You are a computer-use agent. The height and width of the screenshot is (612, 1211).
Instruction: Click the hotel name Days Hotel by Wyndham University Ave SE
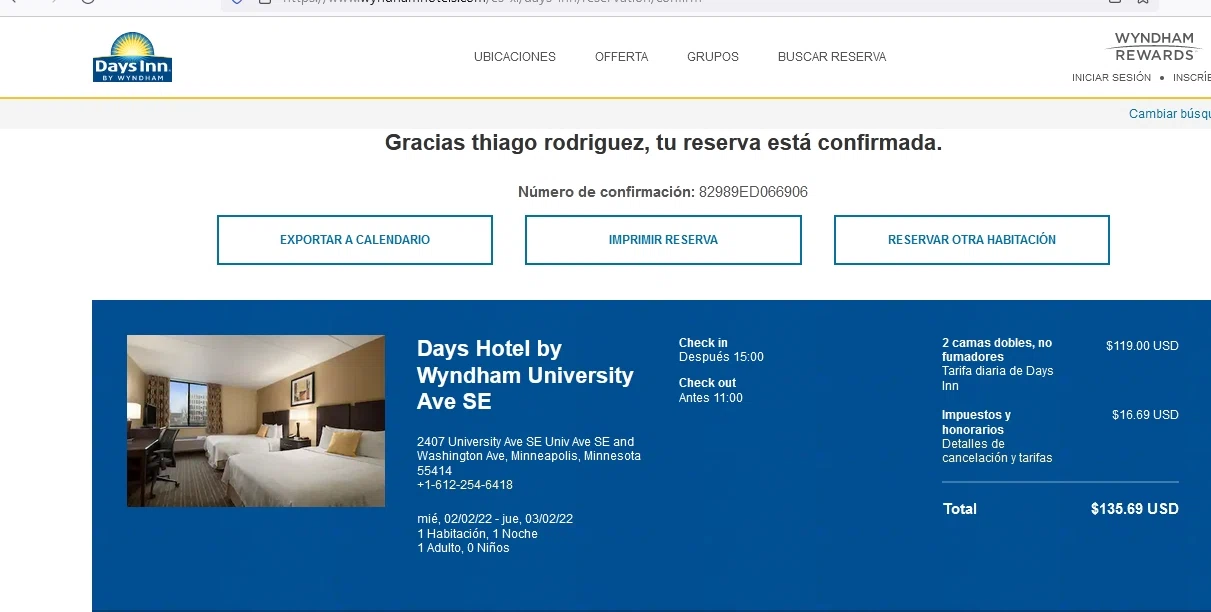point(525,375)
